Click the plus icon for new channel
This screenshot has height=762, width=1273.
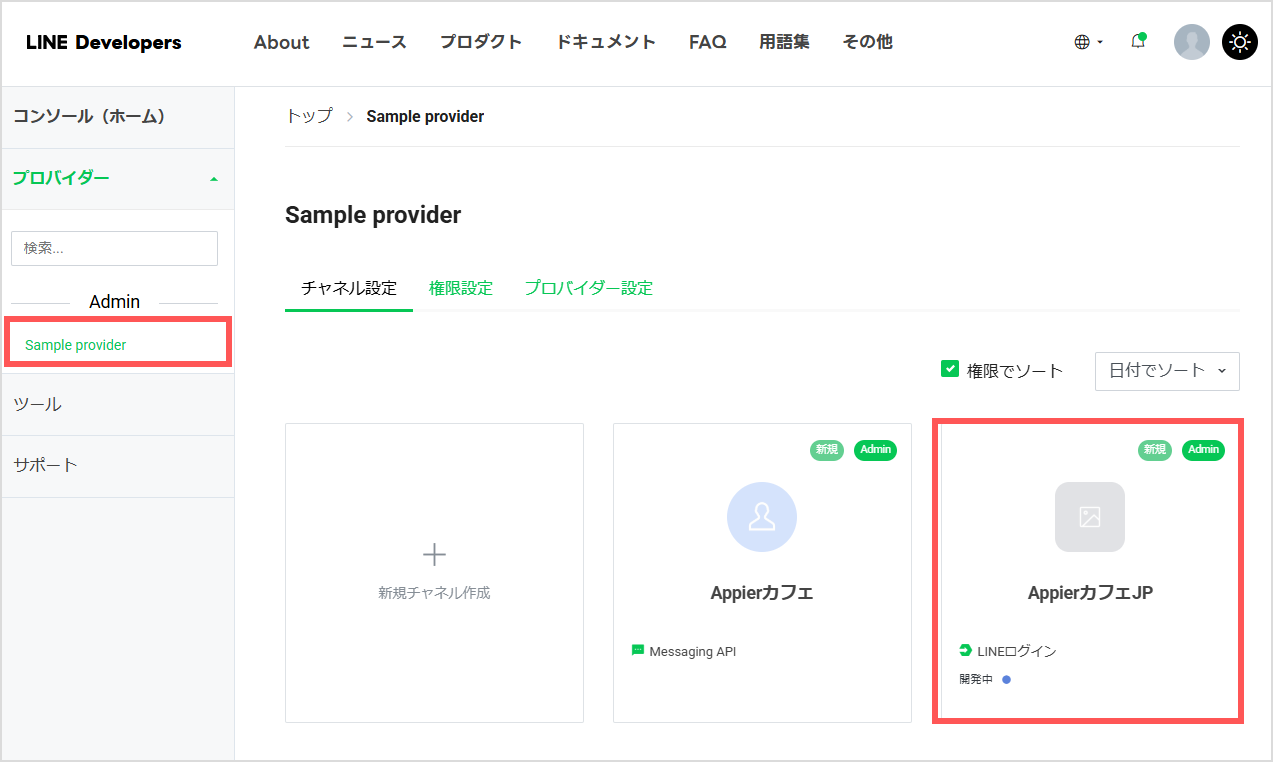[x=434, y=554]
